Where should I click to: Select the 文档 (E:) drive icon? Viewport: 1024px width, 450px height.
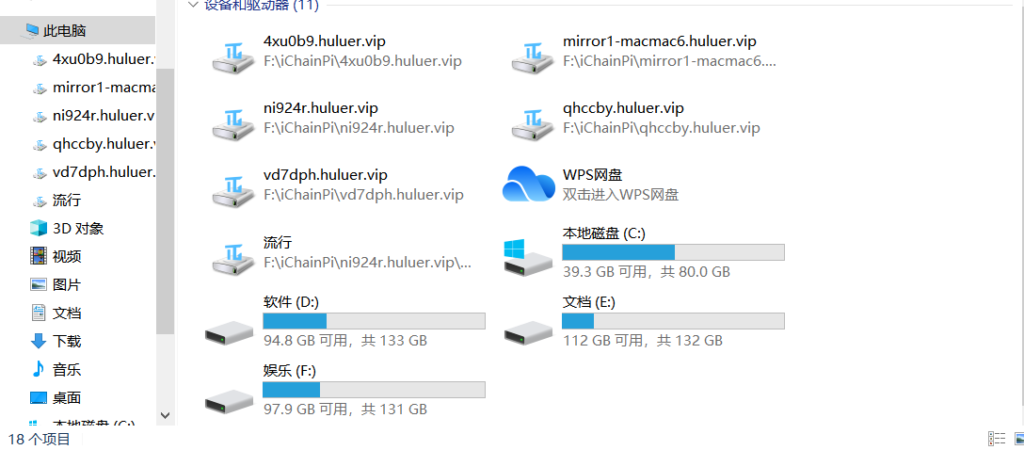click(528, 332)
